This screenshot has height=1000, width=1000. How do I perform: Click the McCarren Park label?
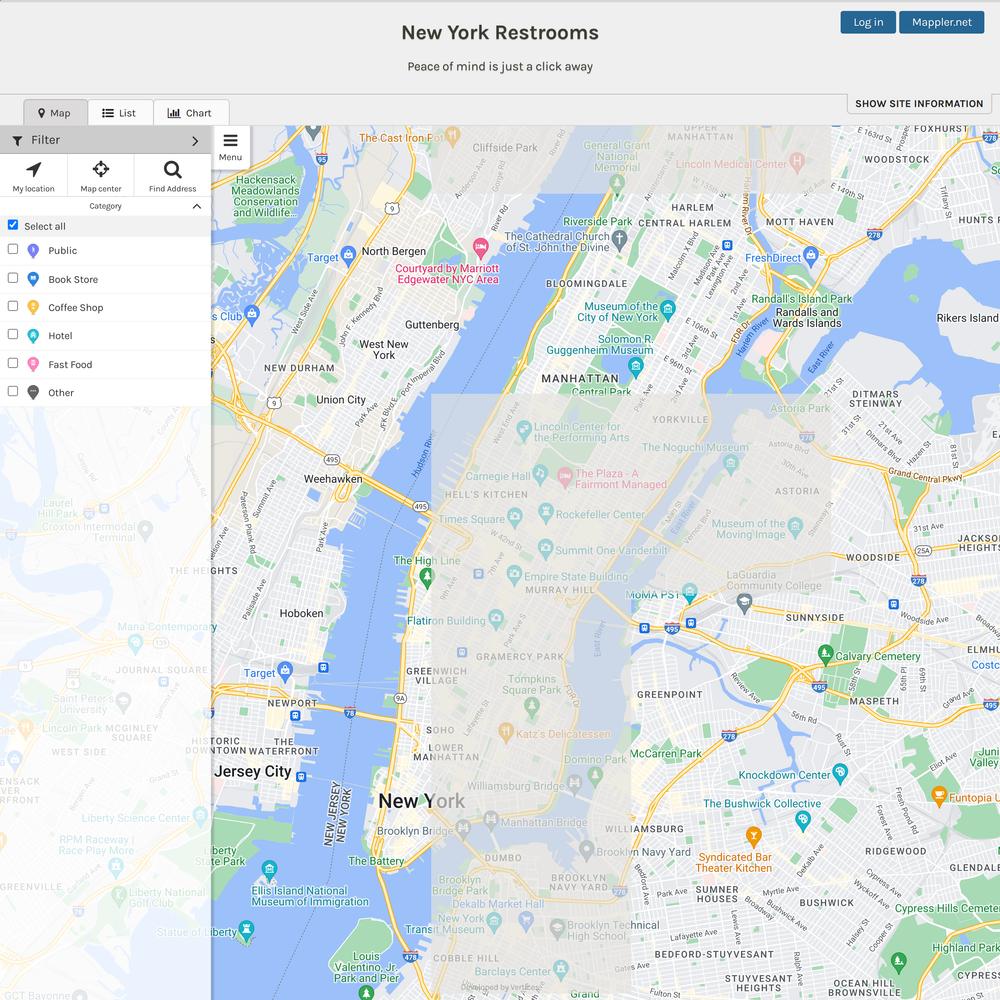click(666, 753)
